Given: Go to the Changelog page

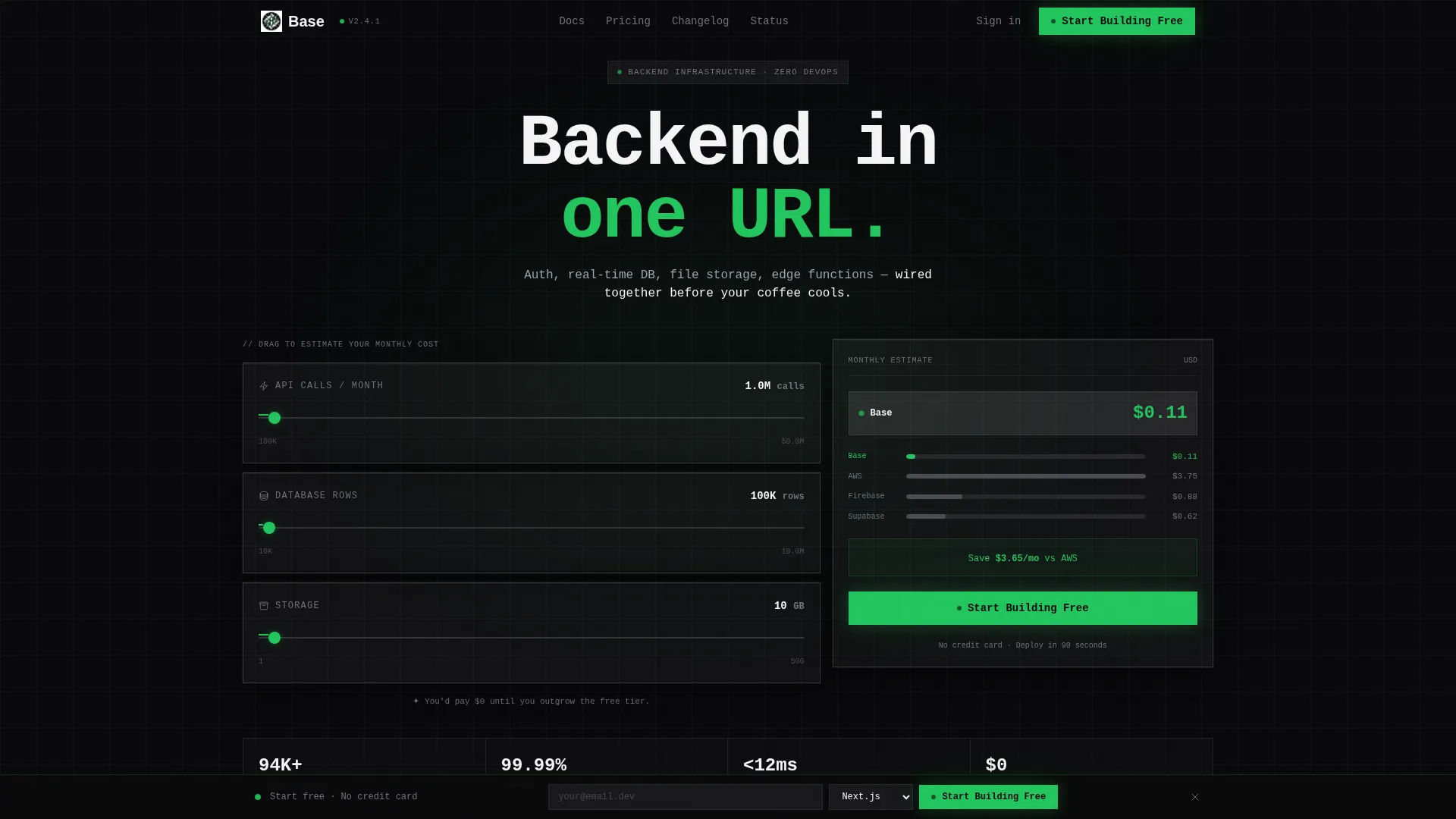Looking at the screenshot, I should 700,21.
